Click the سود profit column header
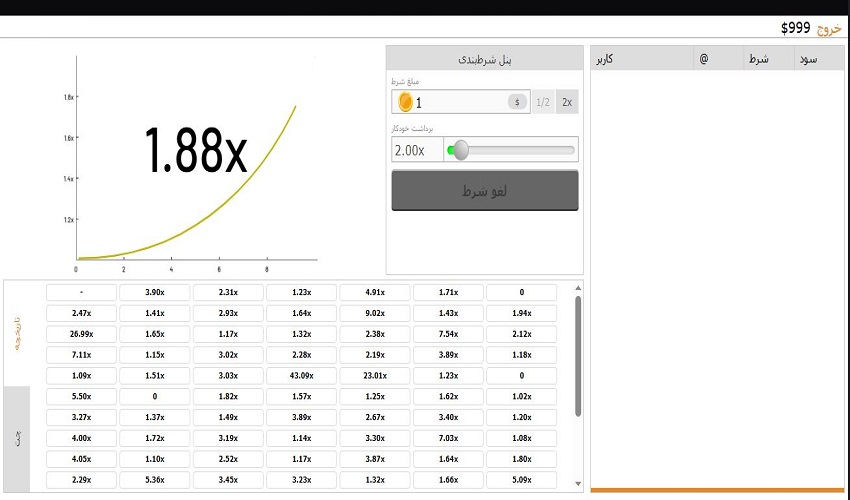The image size is (850, 500). pos(808,59)
